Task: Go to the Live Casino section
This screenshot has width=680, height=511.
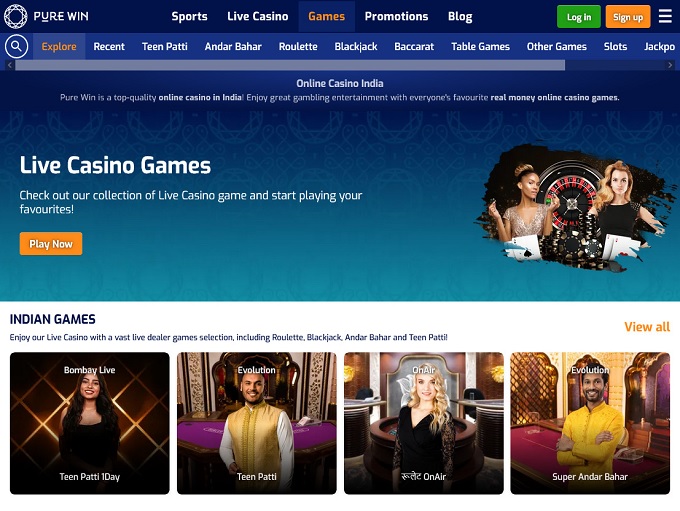Action: (x=258, y=16)
